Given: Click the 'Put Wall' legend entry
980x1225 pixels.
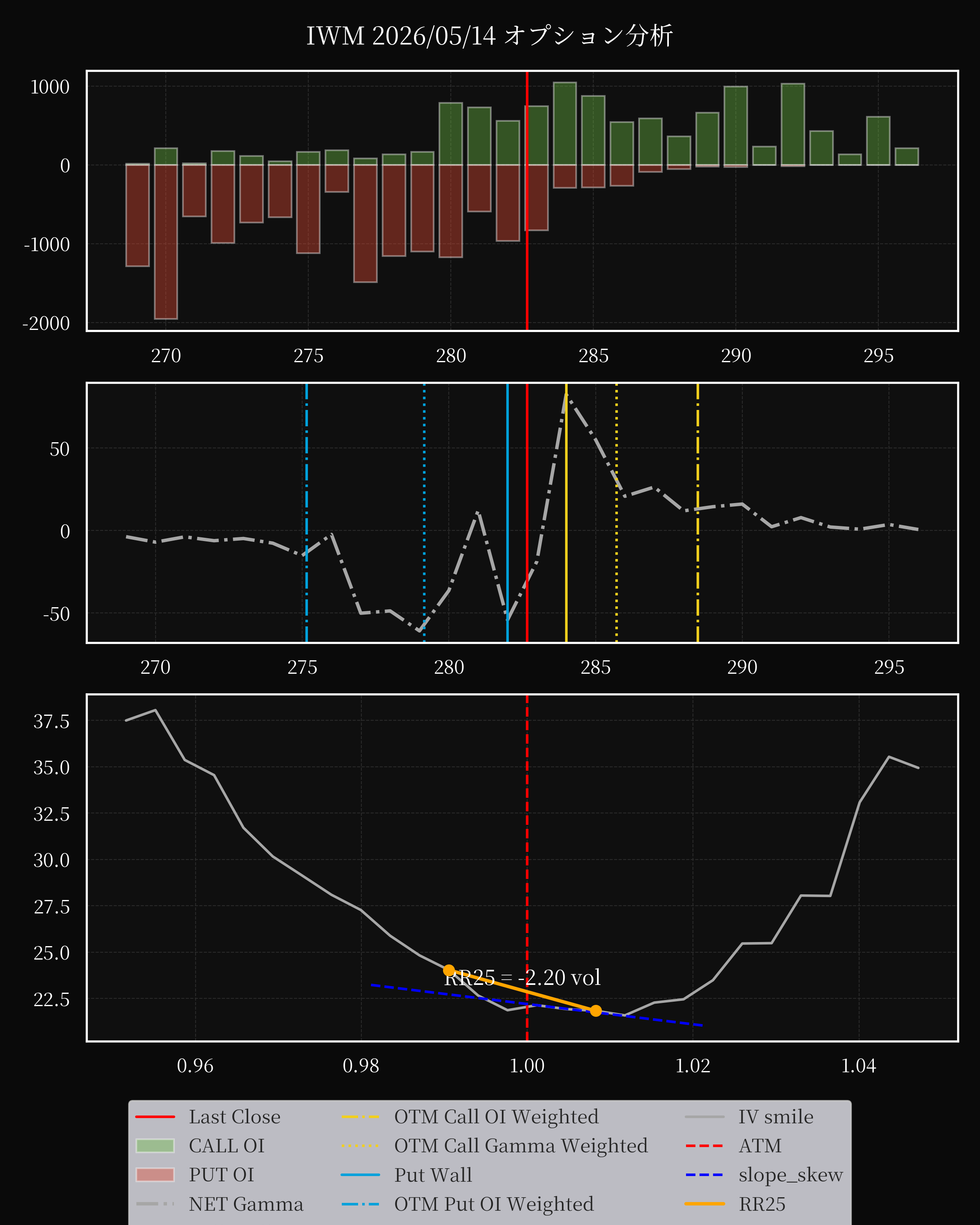Looking at the screenshot, I should 406,1174.
